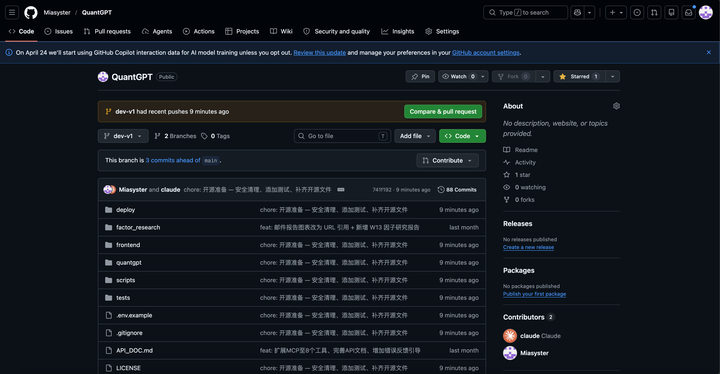
Task: Open the Contribute dropdown
Action: 447,160
